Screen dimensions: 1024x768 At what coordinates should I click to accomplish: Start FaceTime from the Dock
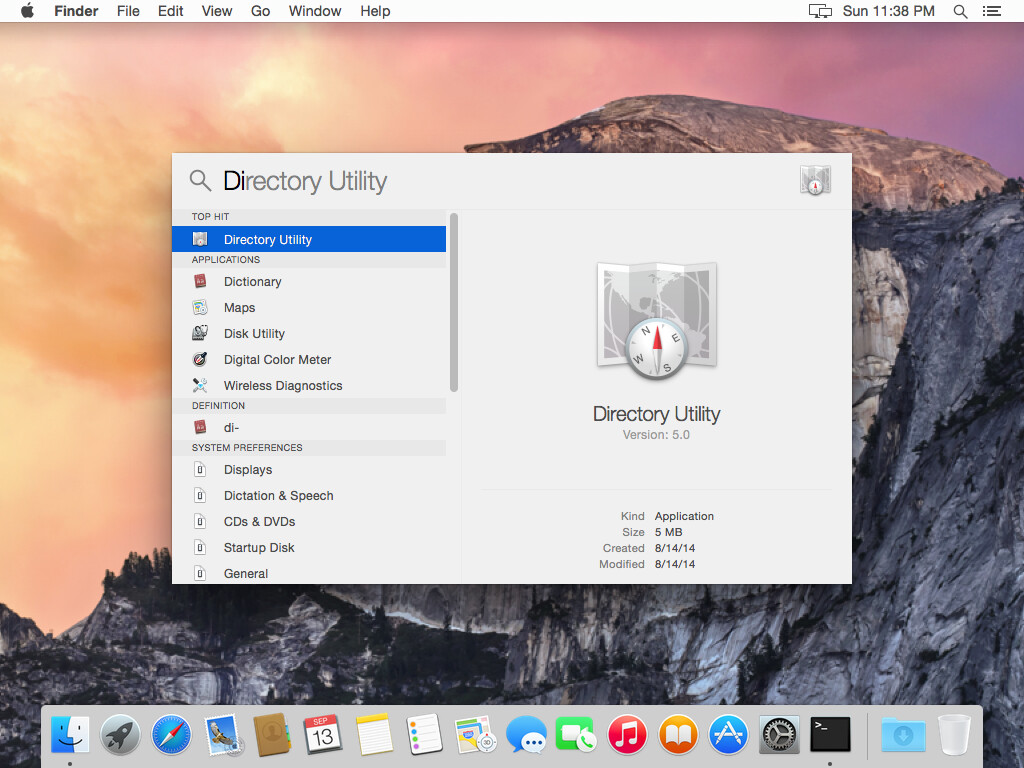tap(576, 734)
